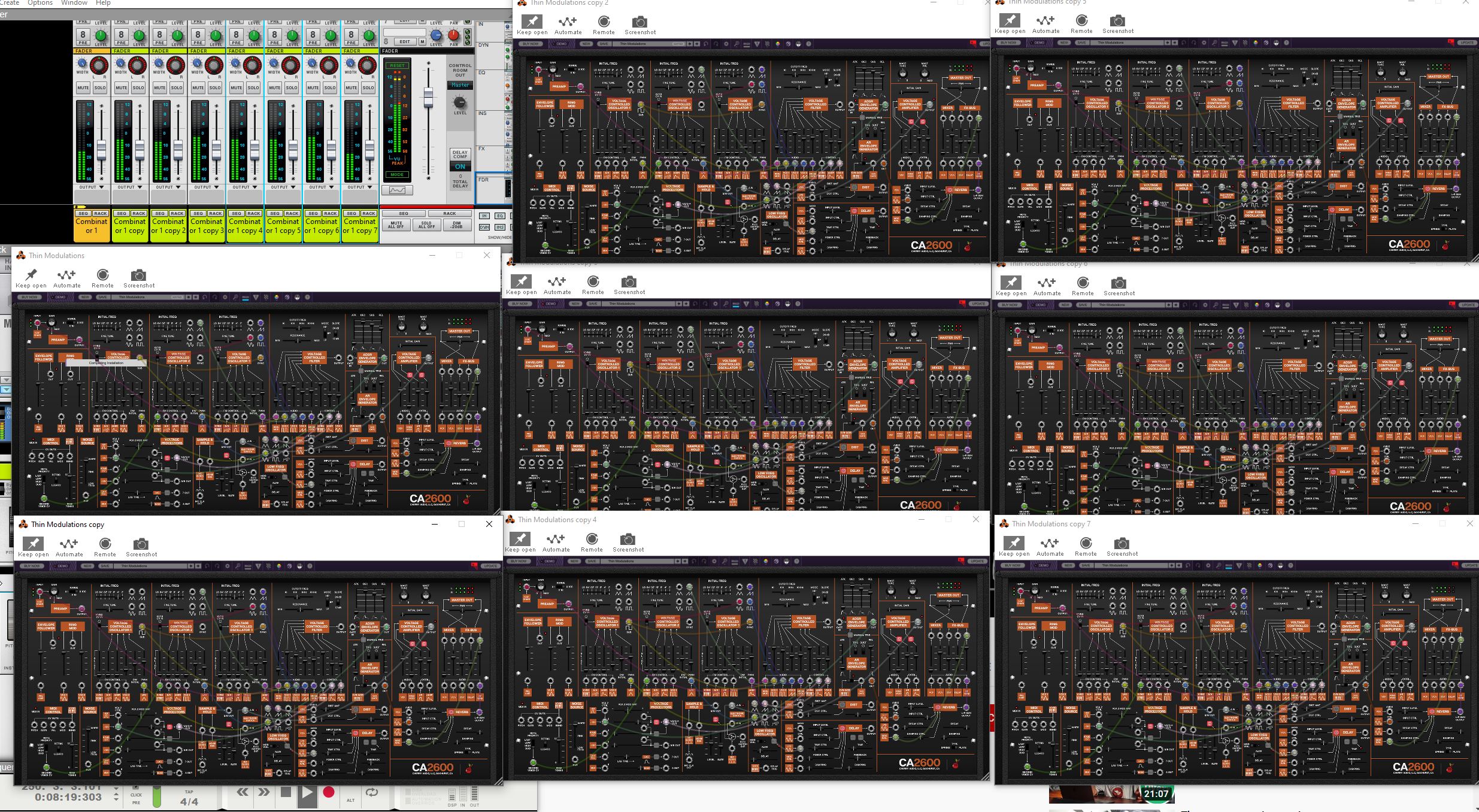Image resolution: width=1479 pixels, height=812 pixels.
Task: Click Screenshot in Thin Modulations copy window
Action: 141,547
